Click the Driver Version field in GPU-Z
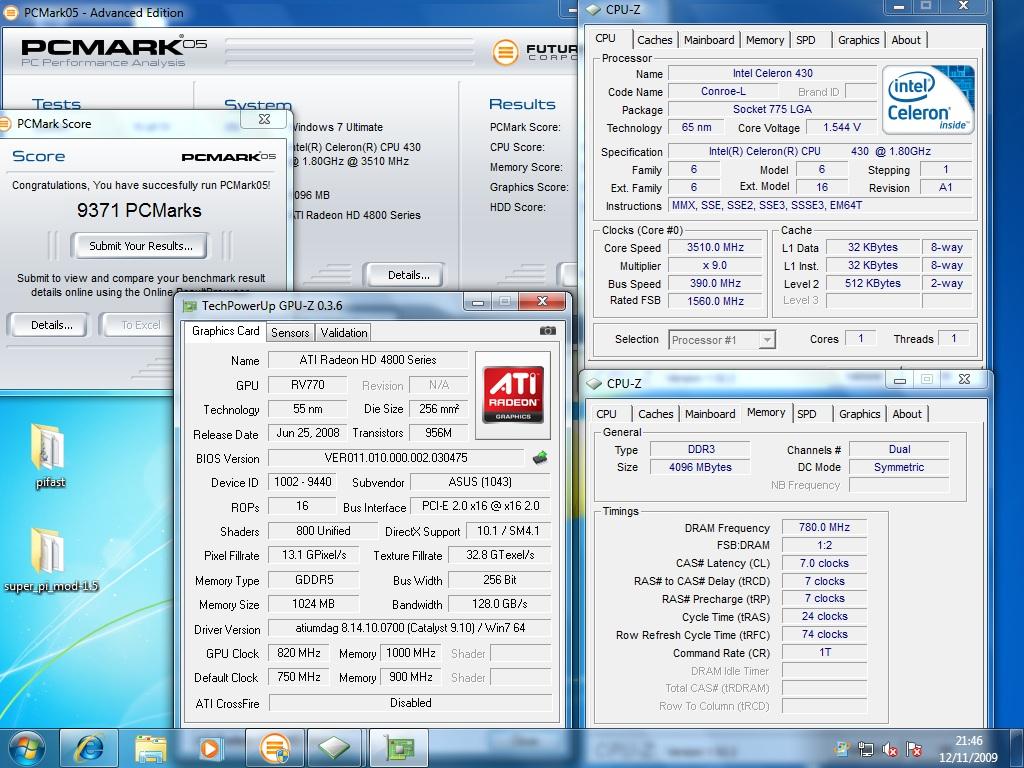Screen dimensions: 1024x768 [x=410, y=628]
